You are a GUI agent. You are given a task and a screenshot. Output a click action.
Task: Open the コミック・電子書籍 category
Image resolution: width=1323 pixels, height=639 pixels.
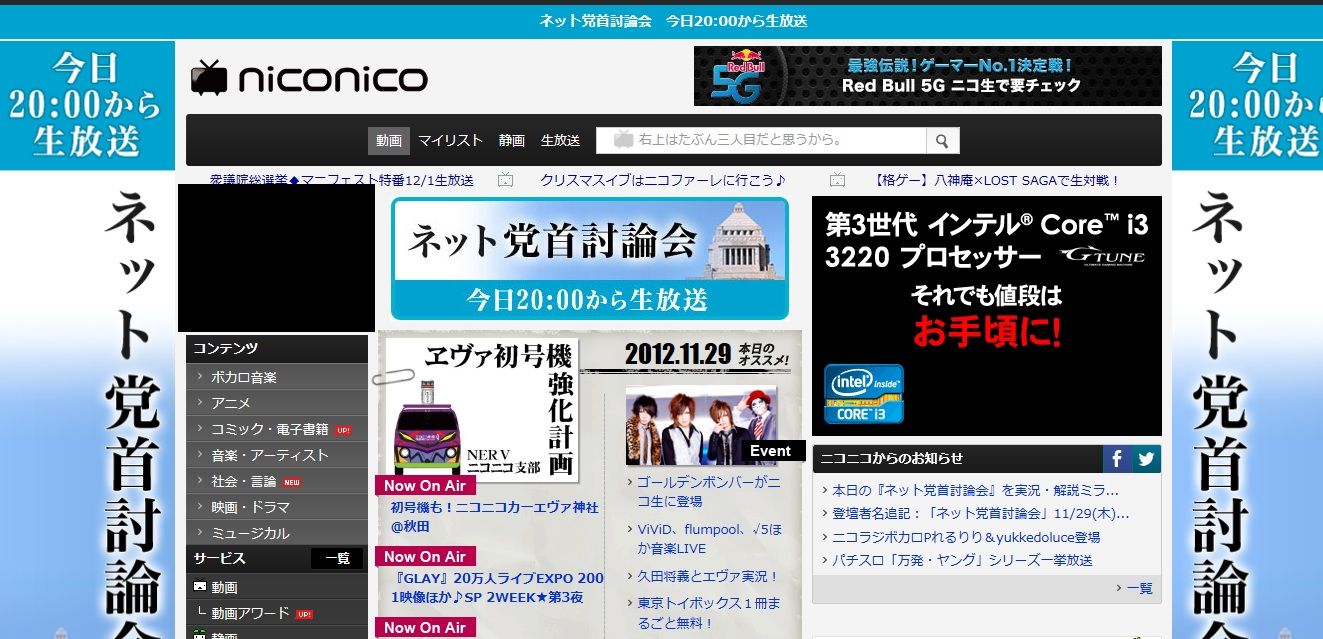pos(277,429)
